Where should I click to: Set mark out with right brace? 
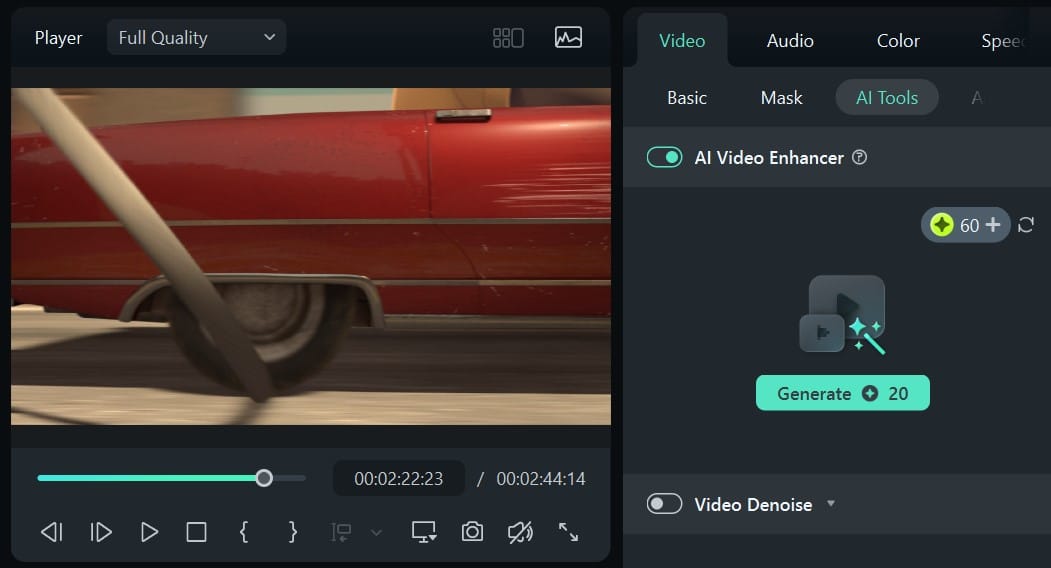click(292, 532)
